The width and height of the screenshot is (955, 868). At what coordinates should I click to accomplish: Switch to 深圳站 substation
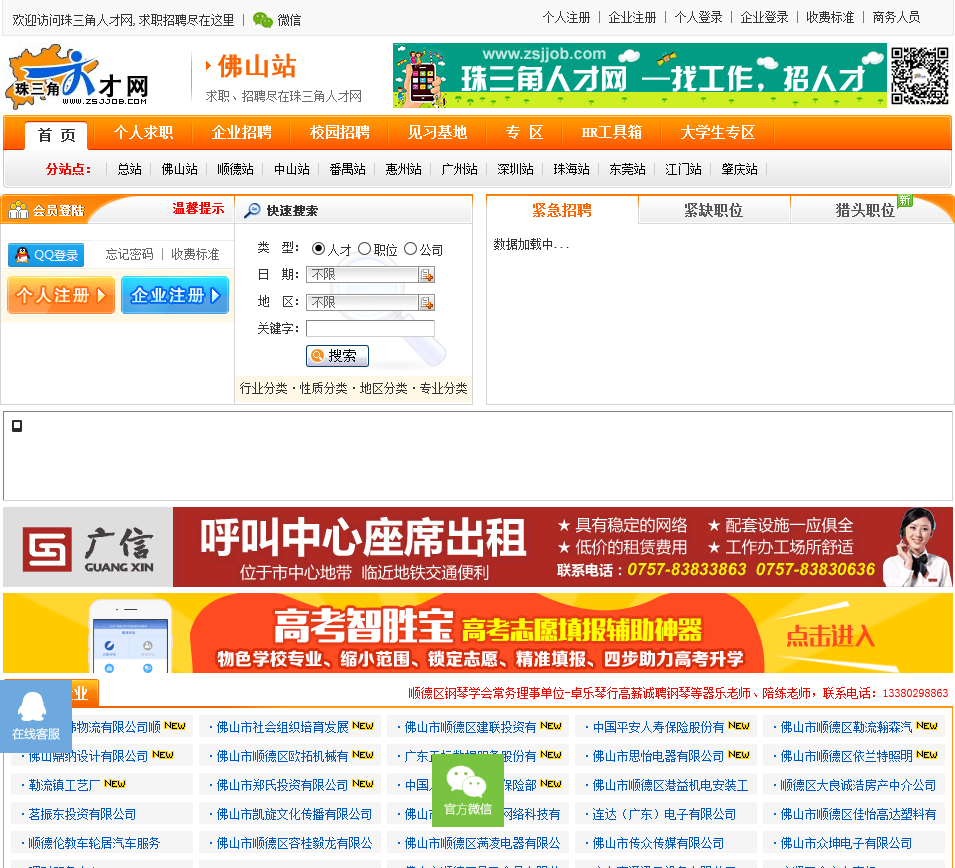click(x=516, y=169)
